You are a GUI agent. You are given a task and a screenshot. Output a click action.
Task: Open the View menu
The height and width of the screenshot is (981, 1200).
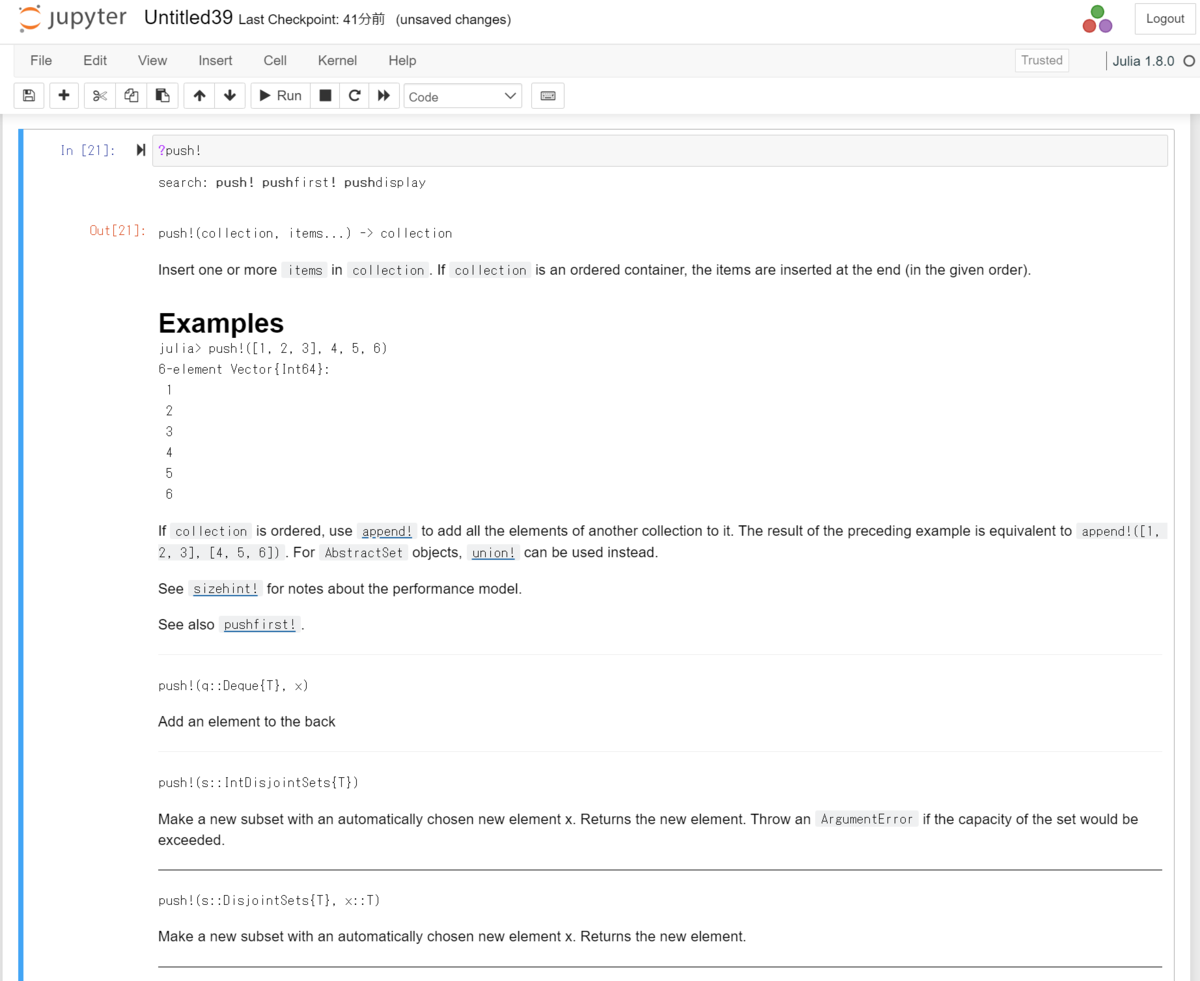pyautogui.click(x=152, y=60)
